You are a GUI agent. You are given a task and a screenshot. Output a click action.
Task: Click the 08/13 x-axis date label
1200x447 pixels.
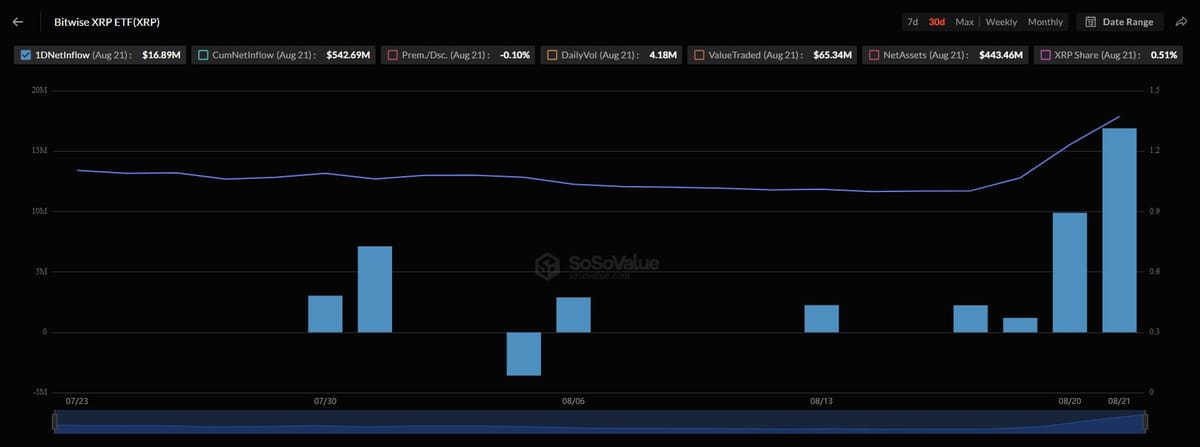(821, 401)
